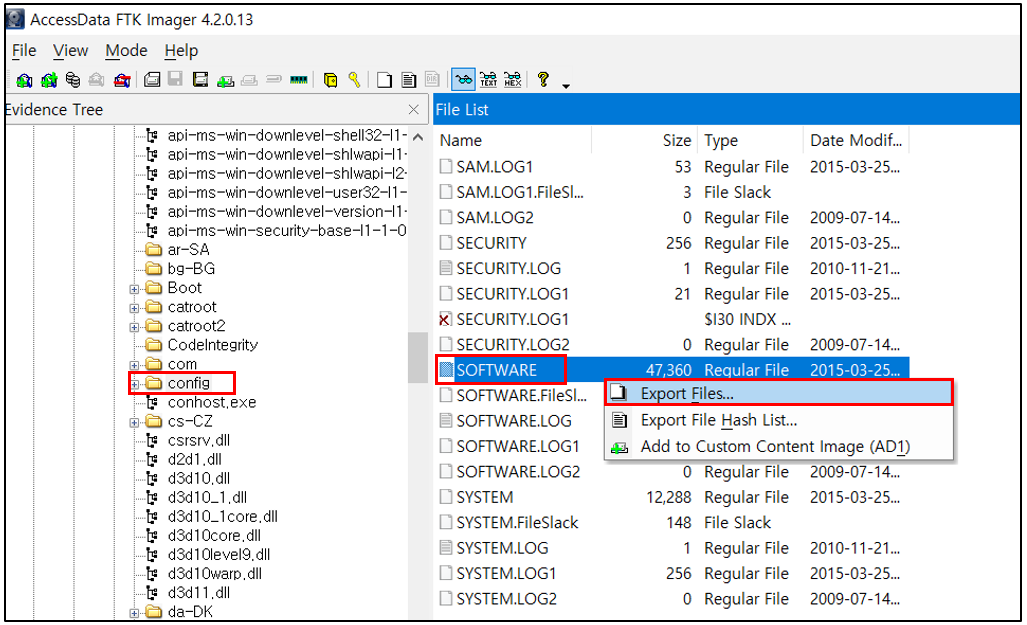
Task: Open the File menu
Action: coord(24,50)
